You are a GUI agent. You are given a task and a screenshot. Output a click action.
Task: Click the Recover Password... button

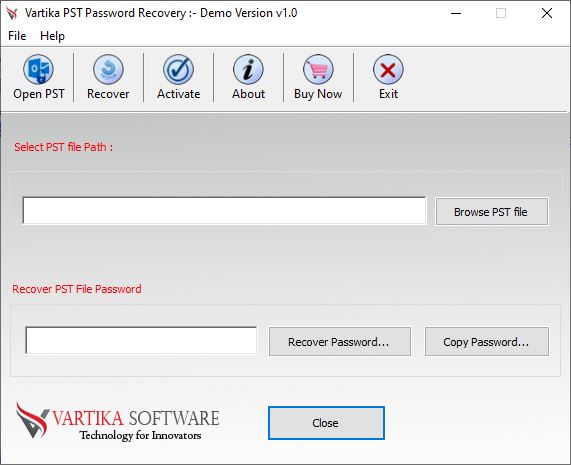(340, 342)
